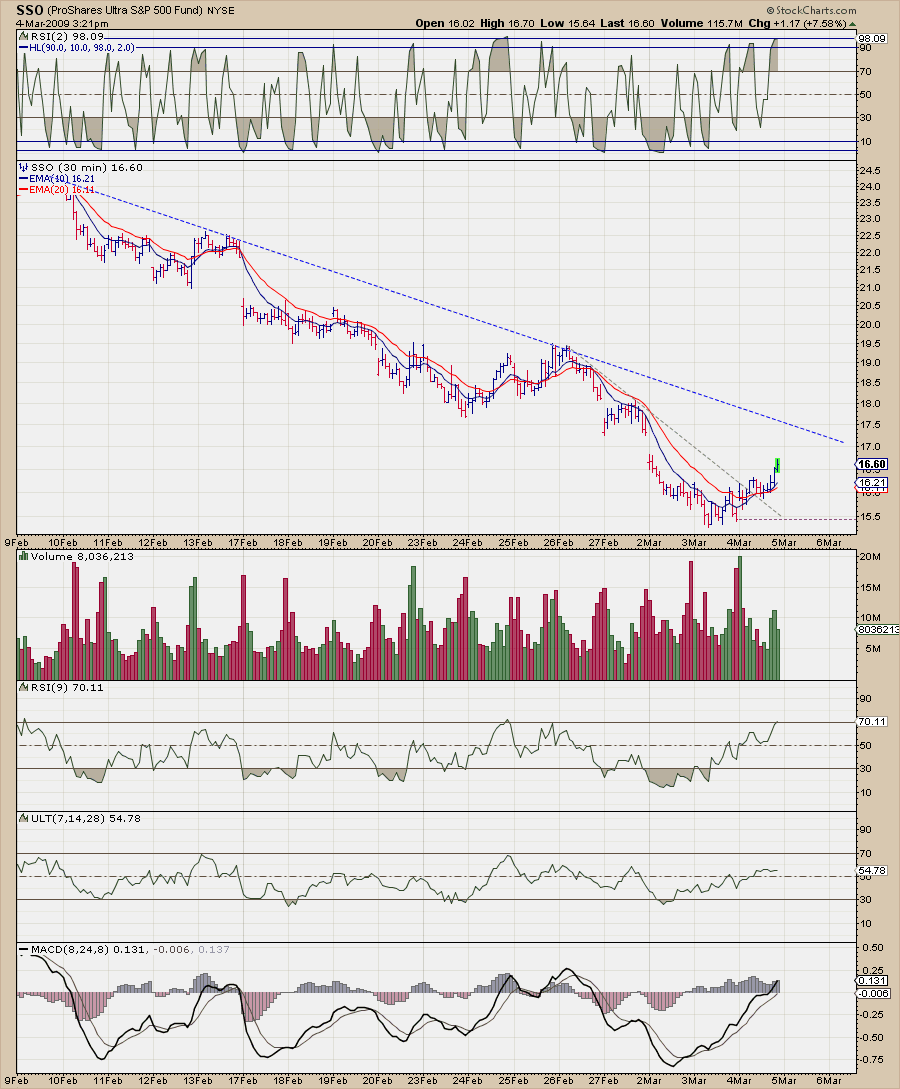Click the 15M volume axis label
Image resolution: width=900 pixels, height=1089 pixels.
(x=870, y=588)
